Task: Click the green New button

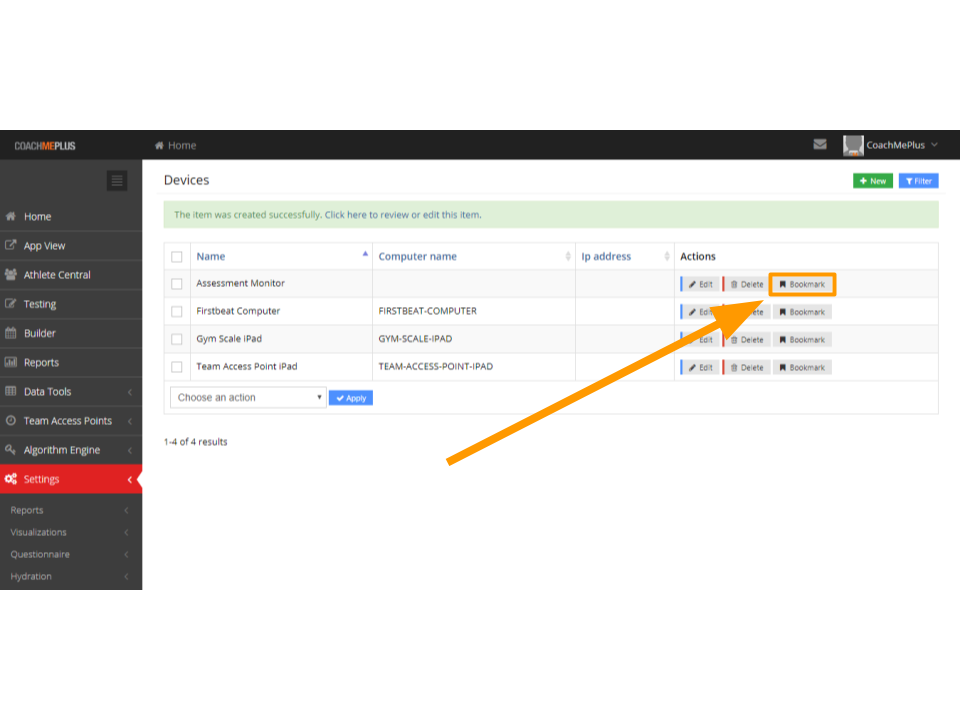Action: coord(872,181)
